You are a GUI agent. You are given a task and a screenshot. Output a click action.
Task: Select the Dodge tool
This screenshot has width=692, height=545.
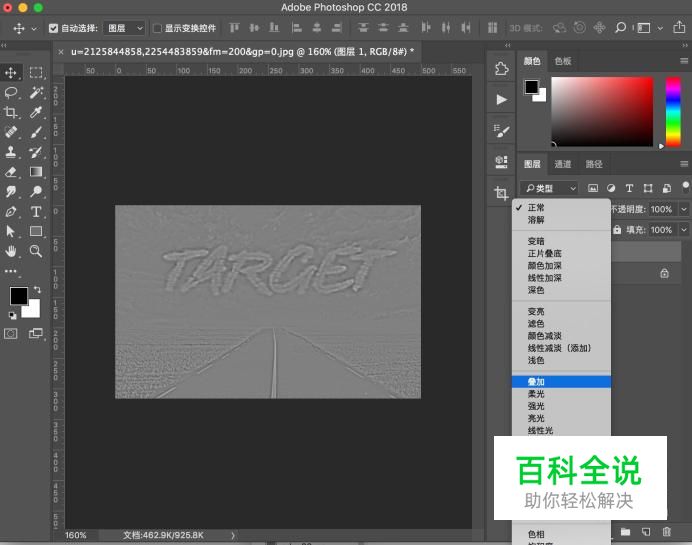coord(36,192)
